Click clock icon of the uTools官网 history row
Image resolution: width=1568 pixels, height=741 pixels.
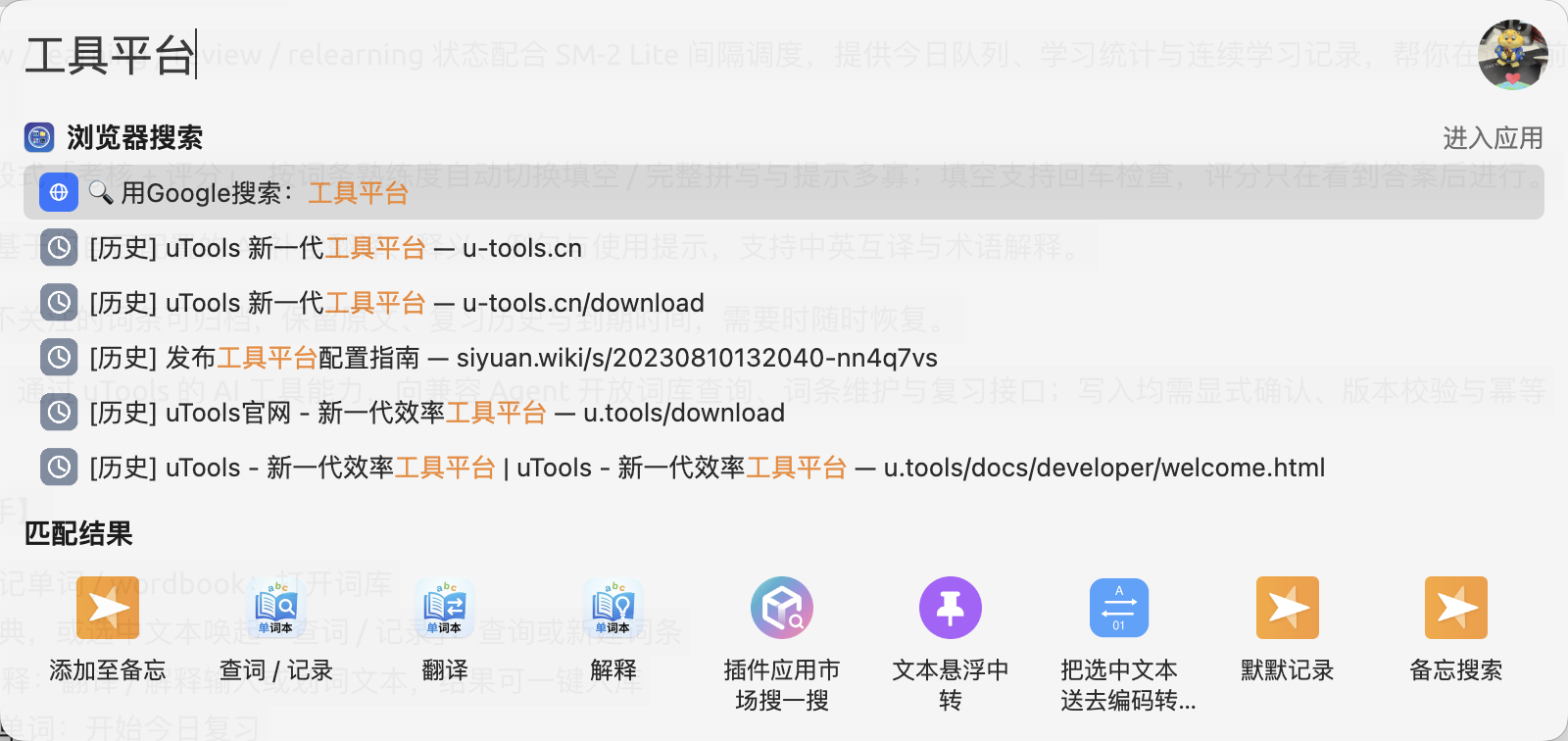coord(59,413)
